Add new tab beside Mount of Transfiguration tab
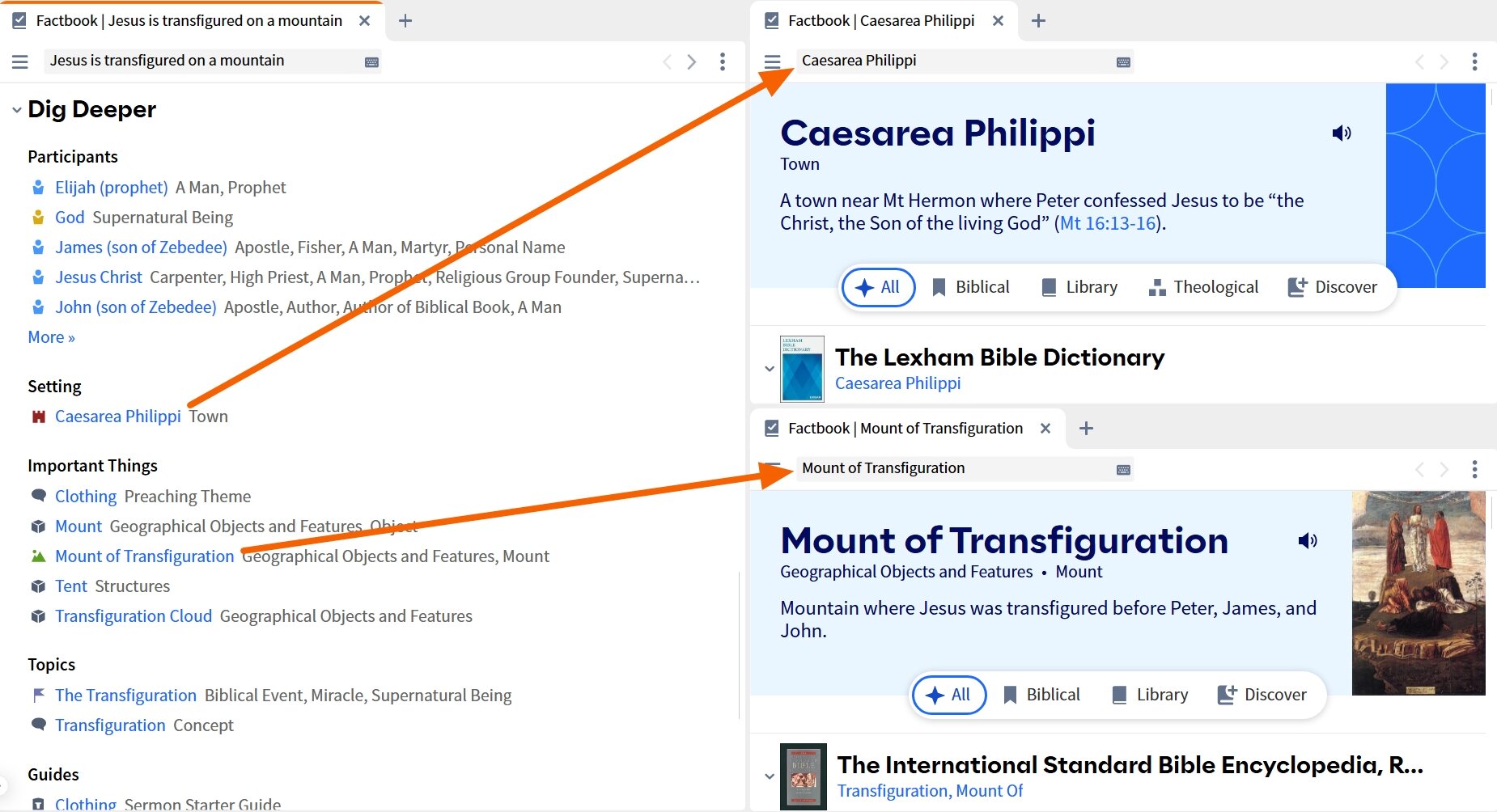This screenshot has height=812, width=1497. pos(1086,428)
